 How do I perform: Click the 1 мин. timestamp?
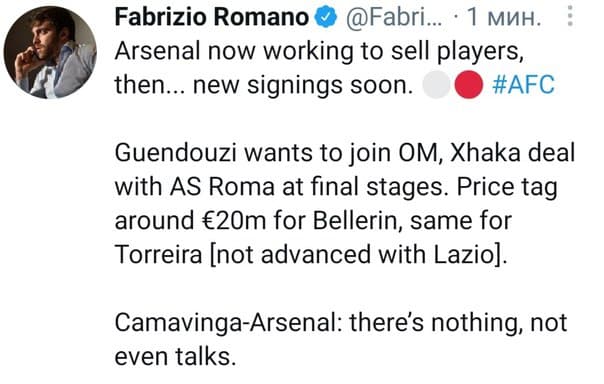click(x=503, y=18)
